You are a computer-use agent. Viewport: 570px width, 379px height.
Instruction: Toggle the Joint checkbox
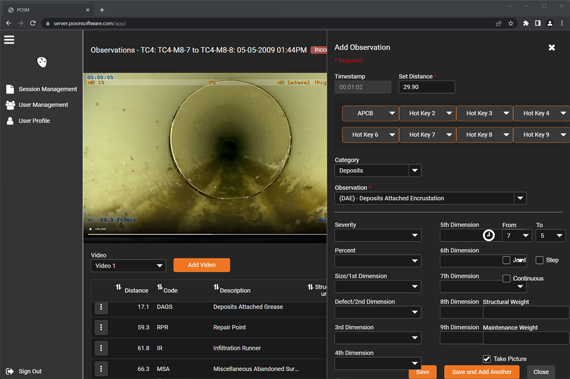click(506, 260)
